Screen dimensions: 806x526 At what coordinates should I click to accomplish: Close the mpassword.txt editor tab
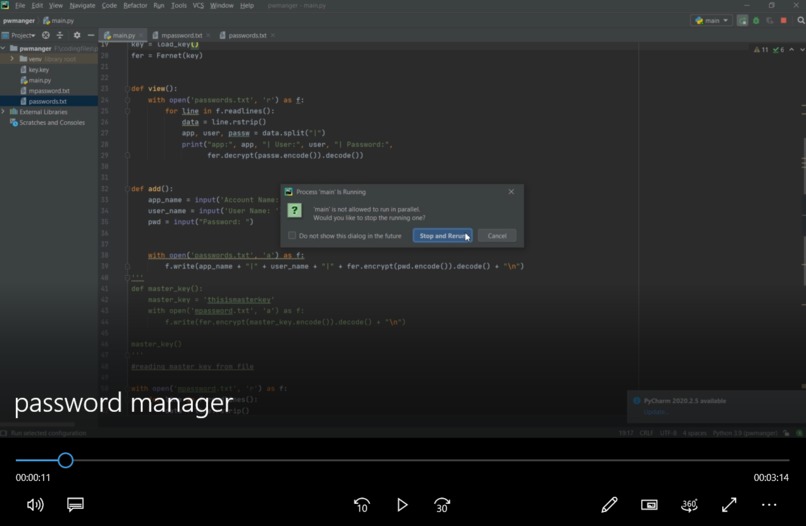click(x=208, y=35)
